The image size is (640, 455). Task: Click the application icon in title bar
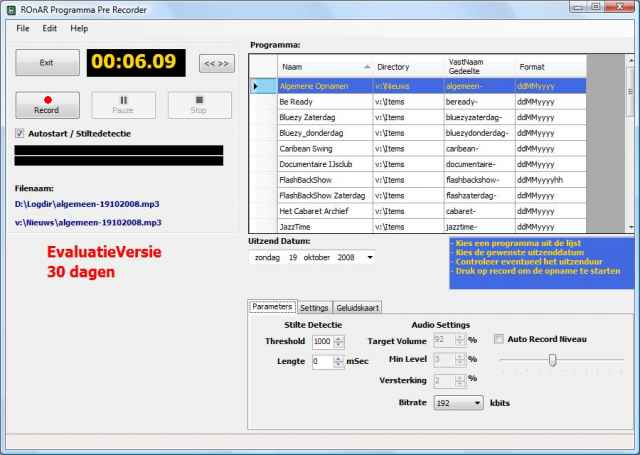point(11,10)
